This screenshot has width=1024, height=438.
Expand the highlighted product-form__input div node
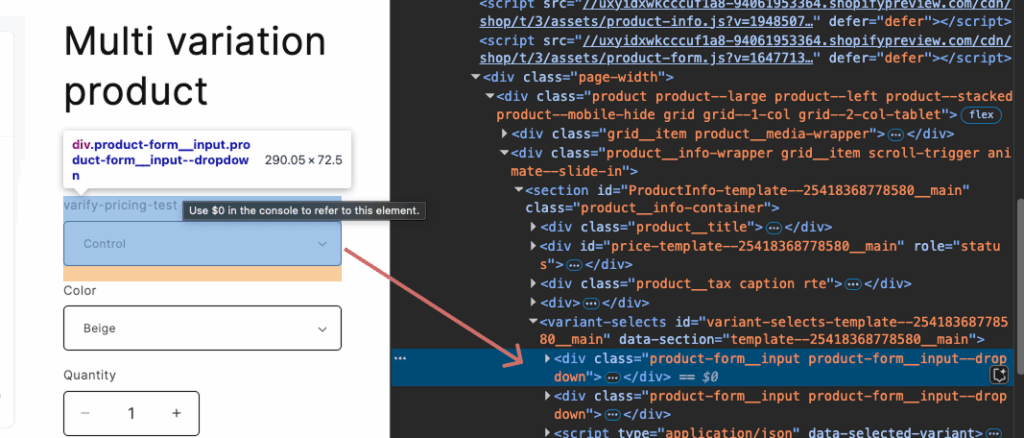[x=547, y=358]
